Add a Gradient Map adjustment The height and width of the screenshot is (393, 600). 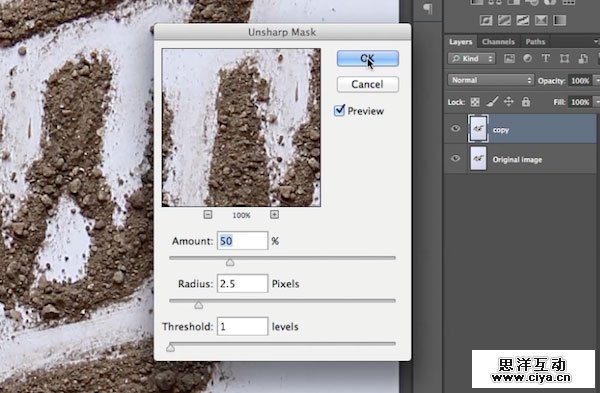point(559,20)
